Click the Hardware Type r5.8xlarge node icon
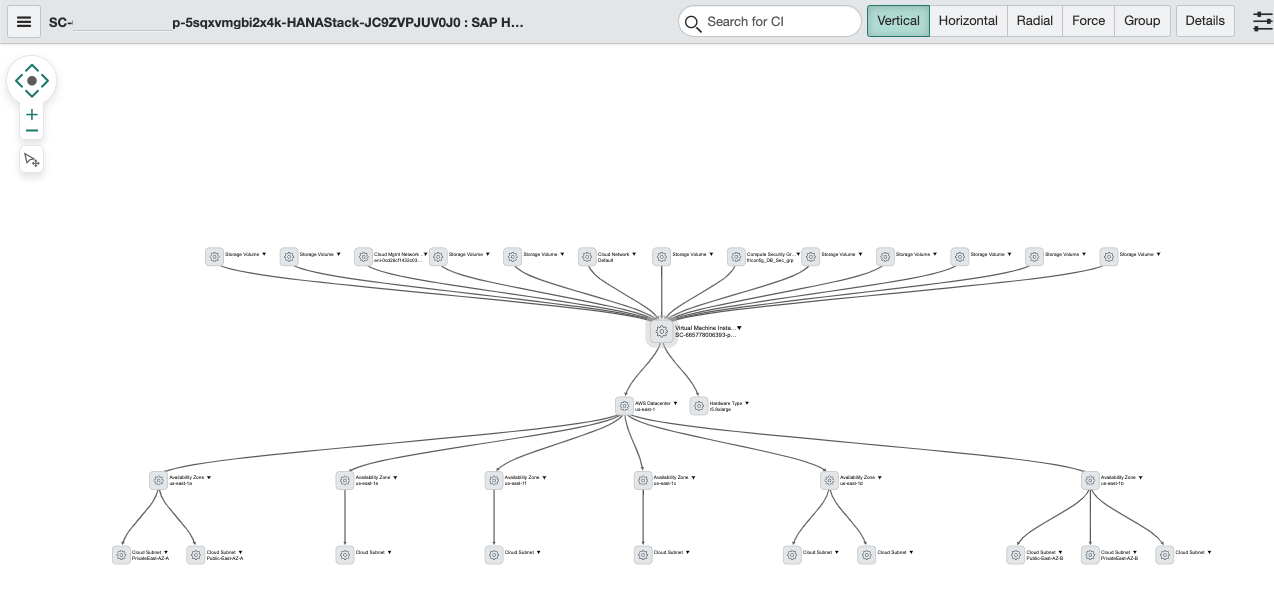This screenshot has width=1274, height=594. point(698,406)
